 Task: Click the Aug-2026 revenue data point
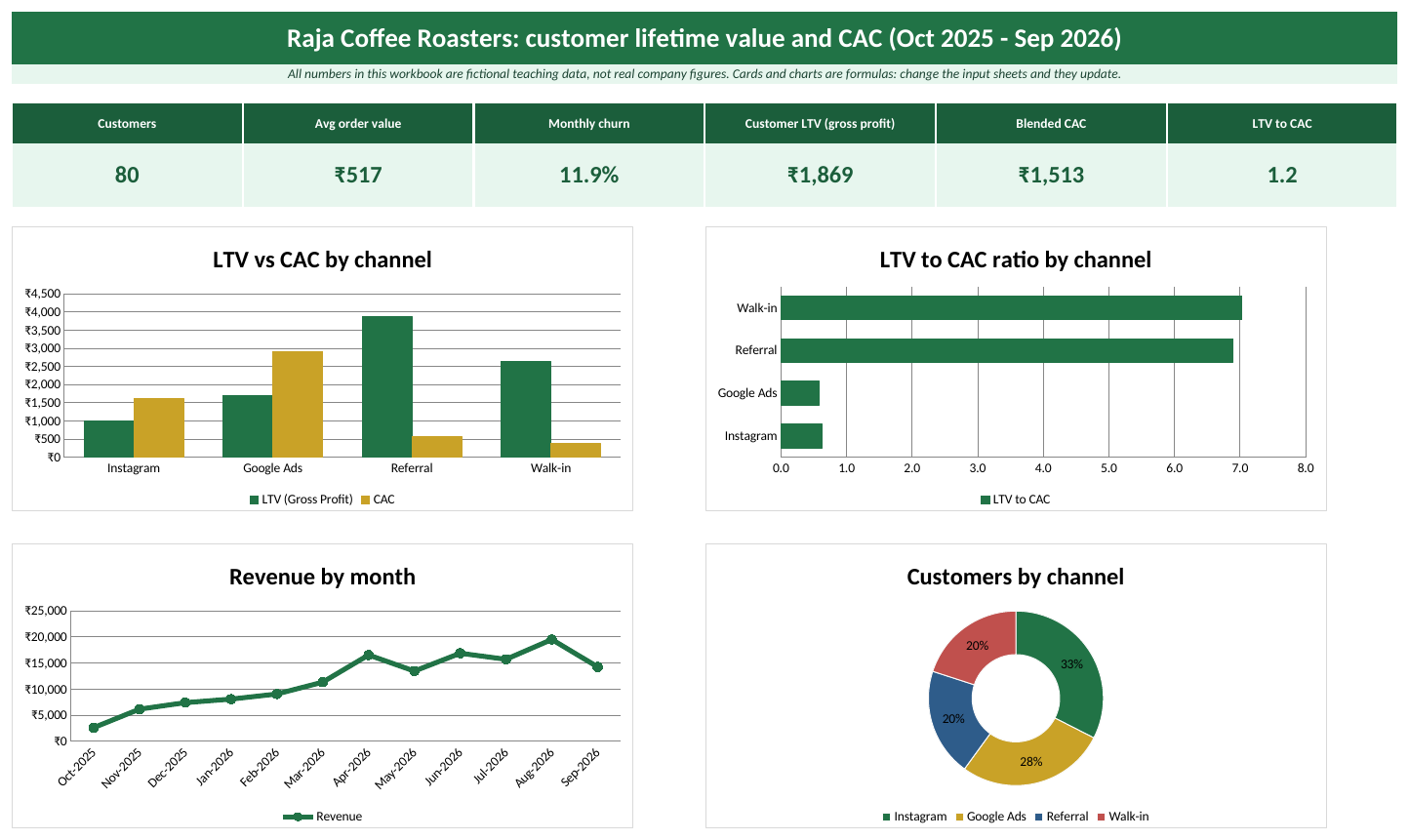coord(552,639)
